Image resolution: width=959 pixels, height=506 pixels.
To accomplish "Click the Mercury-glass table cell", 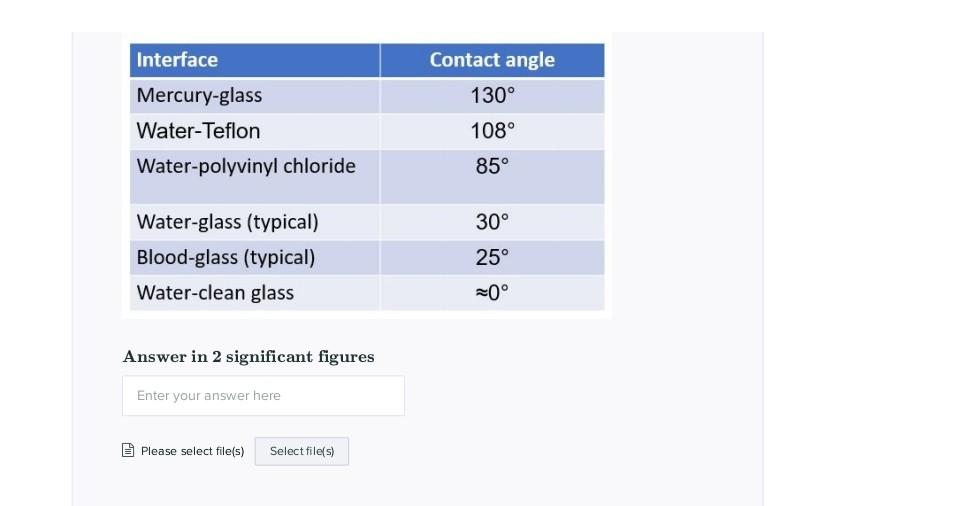I will [x=254, y=95].
